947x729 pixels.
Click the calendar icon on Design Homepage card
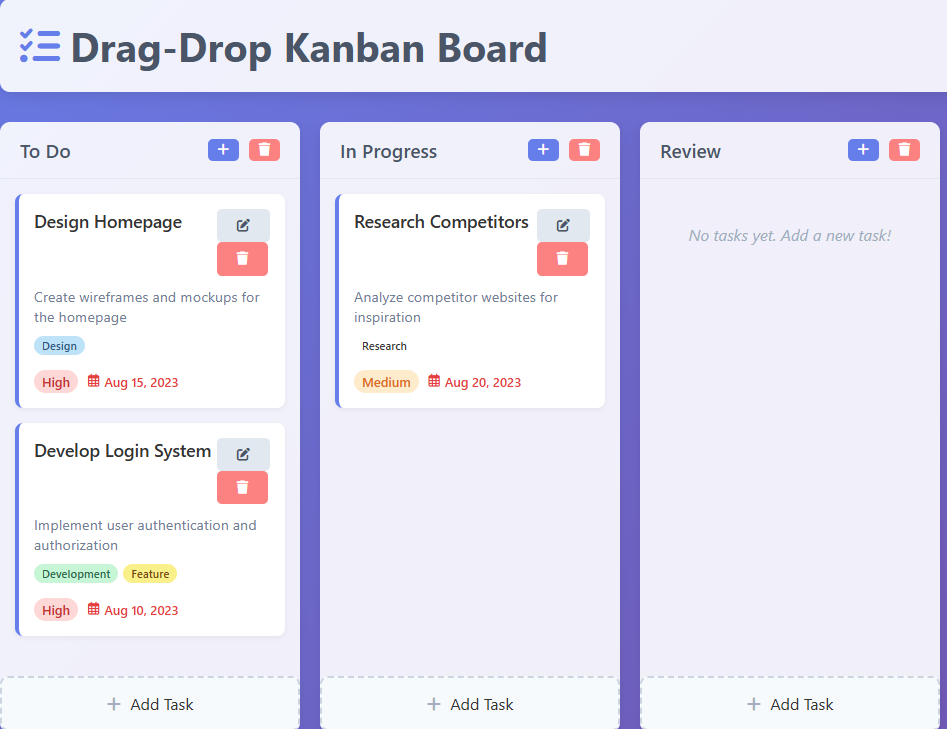[93, 381]
